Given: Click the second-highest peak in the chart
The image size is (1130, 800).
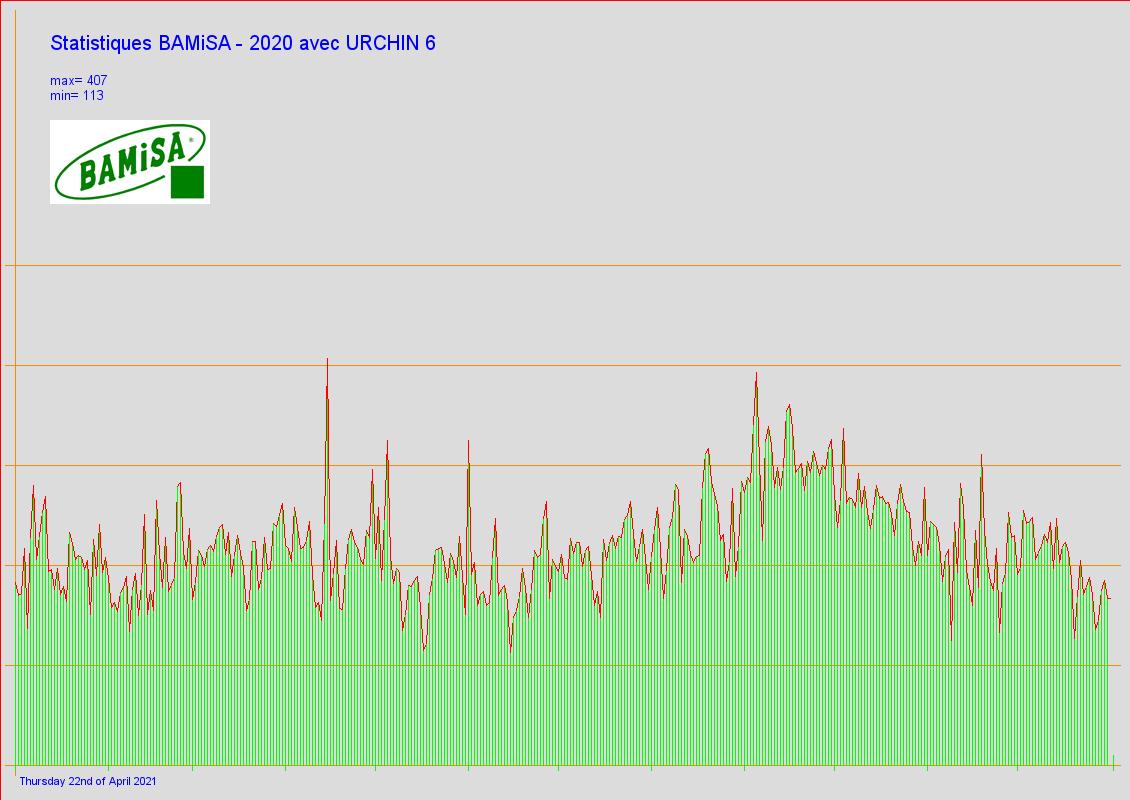Looking at the screenshot, I should tap(756, 374).
